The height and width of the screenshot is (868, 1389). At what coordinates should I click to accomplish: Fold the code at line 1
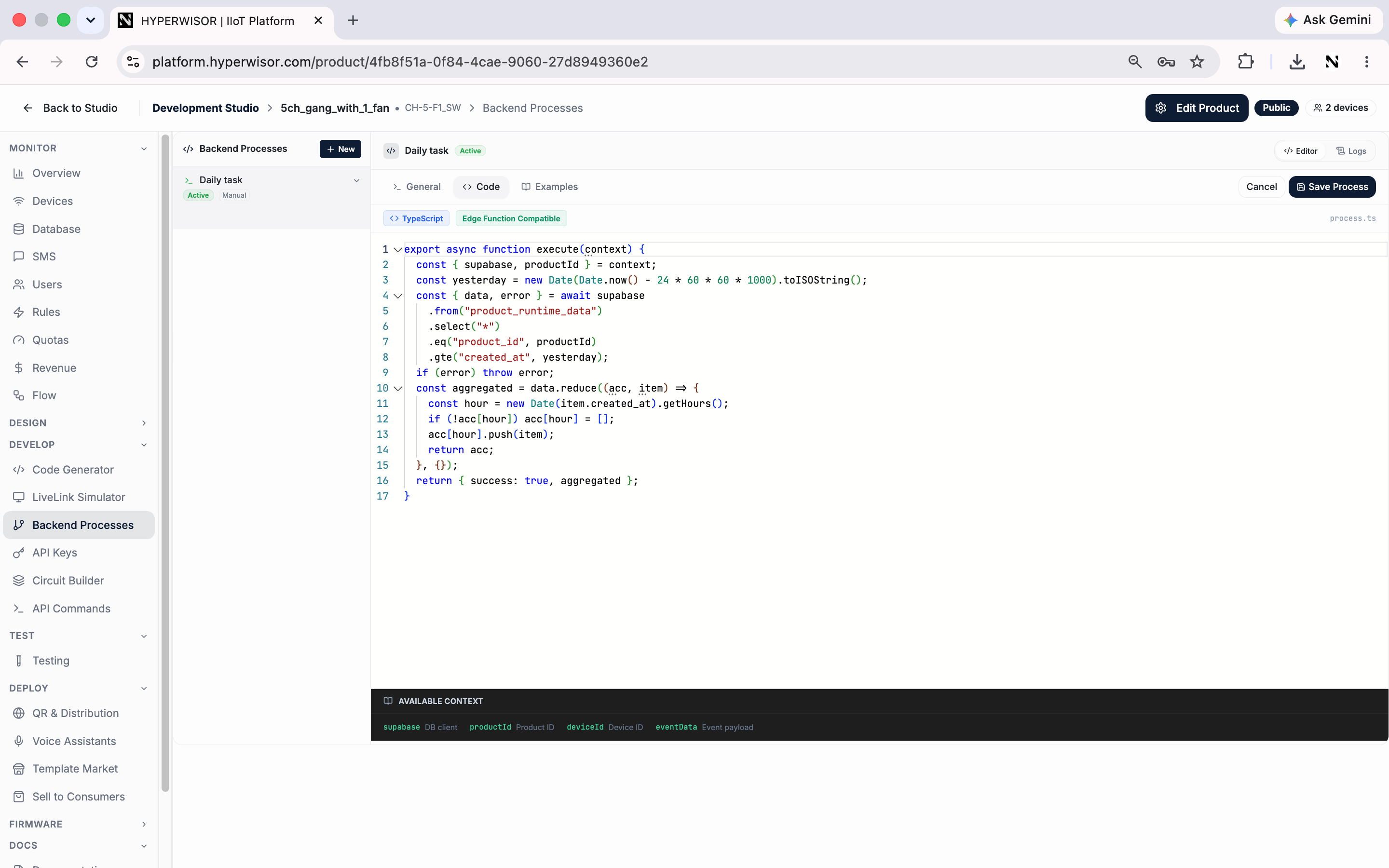398,249
